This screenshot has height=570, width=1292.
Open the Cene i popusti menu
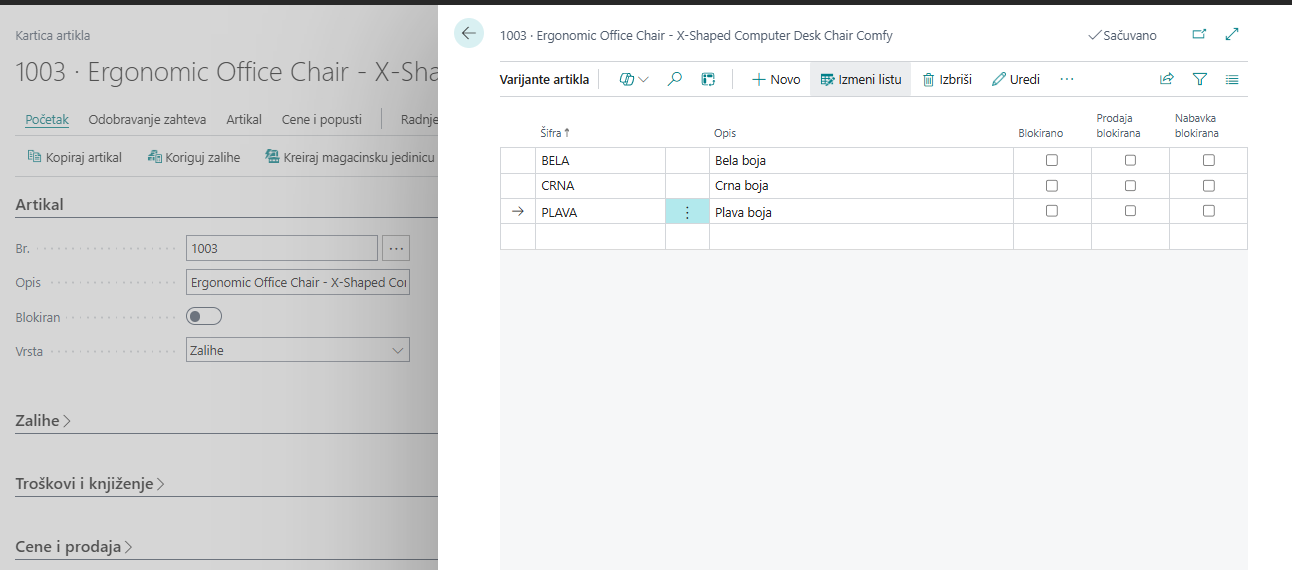point(321,119)
